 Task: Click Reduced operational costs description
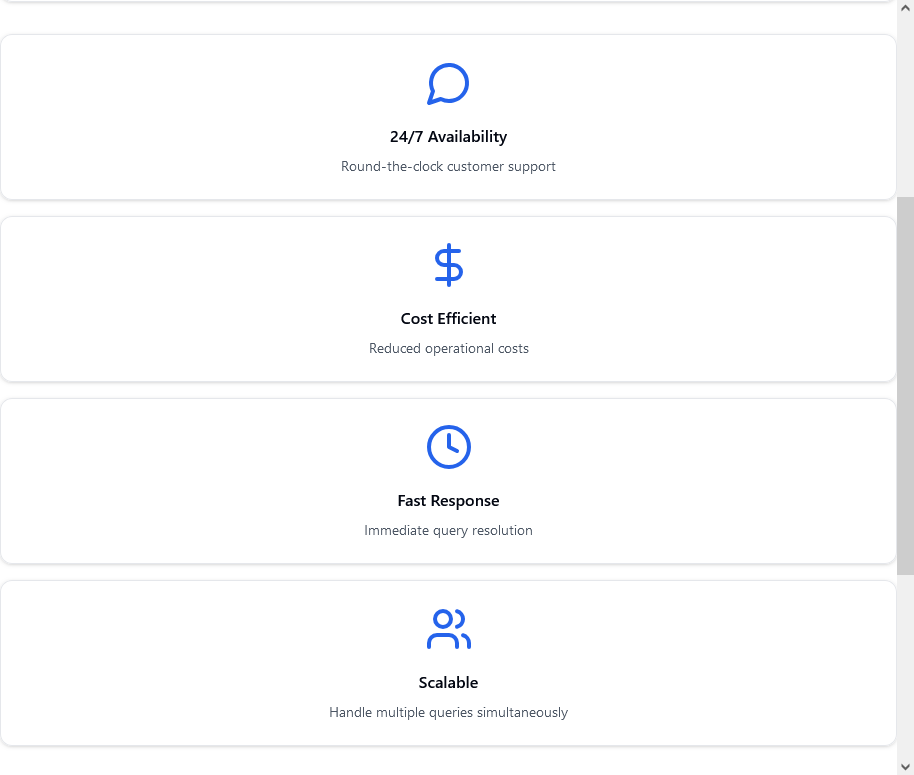click(448, 348)
